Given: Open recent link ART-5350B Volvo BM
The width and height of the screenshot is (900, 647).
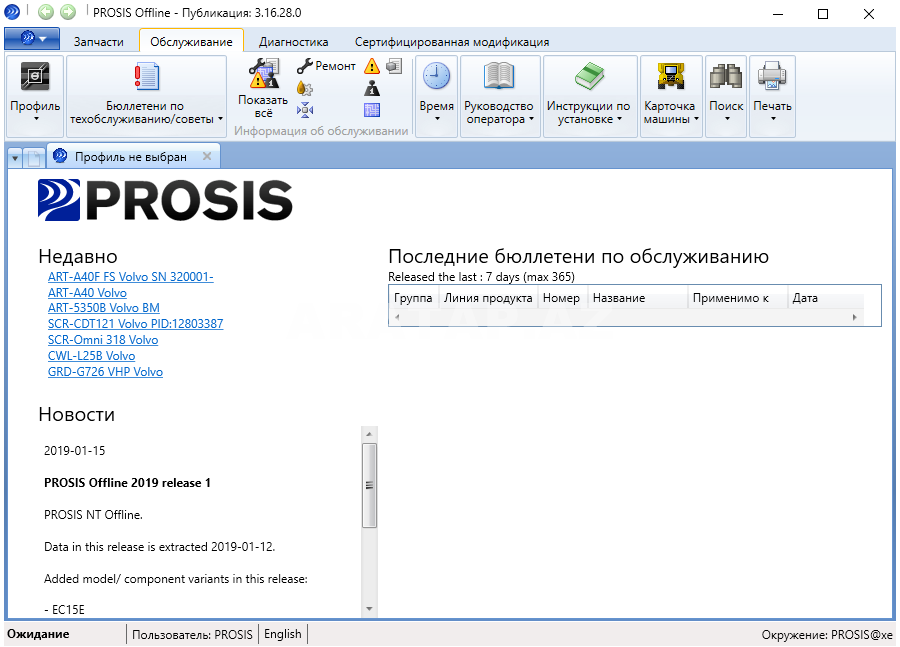Looking at the screenshot, I should 103,308.
